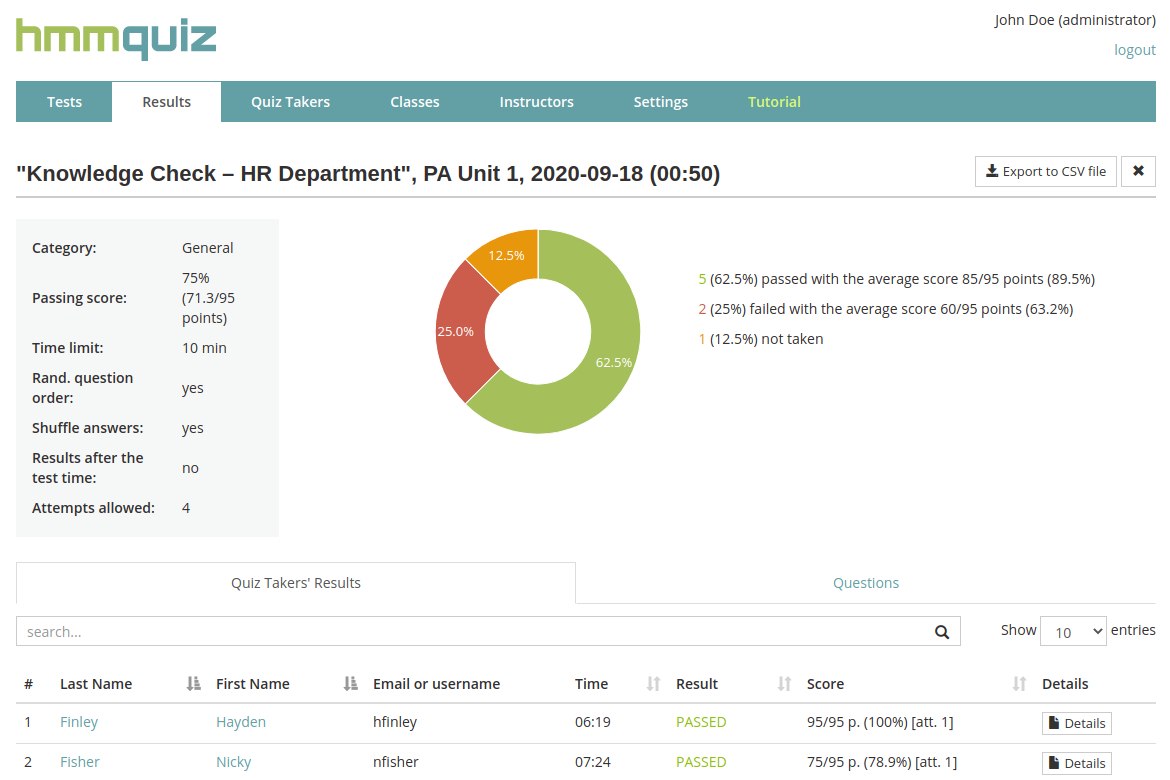
Task: Click the red 25.0% failed chart segment
Action: tap(456, 331)
